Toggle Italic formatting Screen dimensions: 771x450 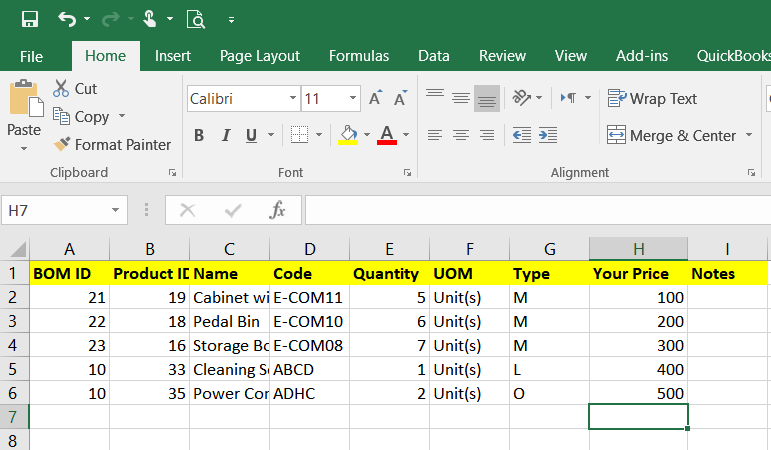point(225,135)
